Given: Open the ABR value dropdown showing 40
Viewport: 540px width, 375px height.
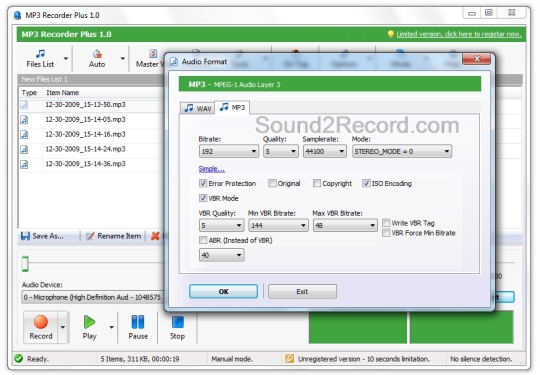Looking at the screenshot, I should (x=222, y=256).
